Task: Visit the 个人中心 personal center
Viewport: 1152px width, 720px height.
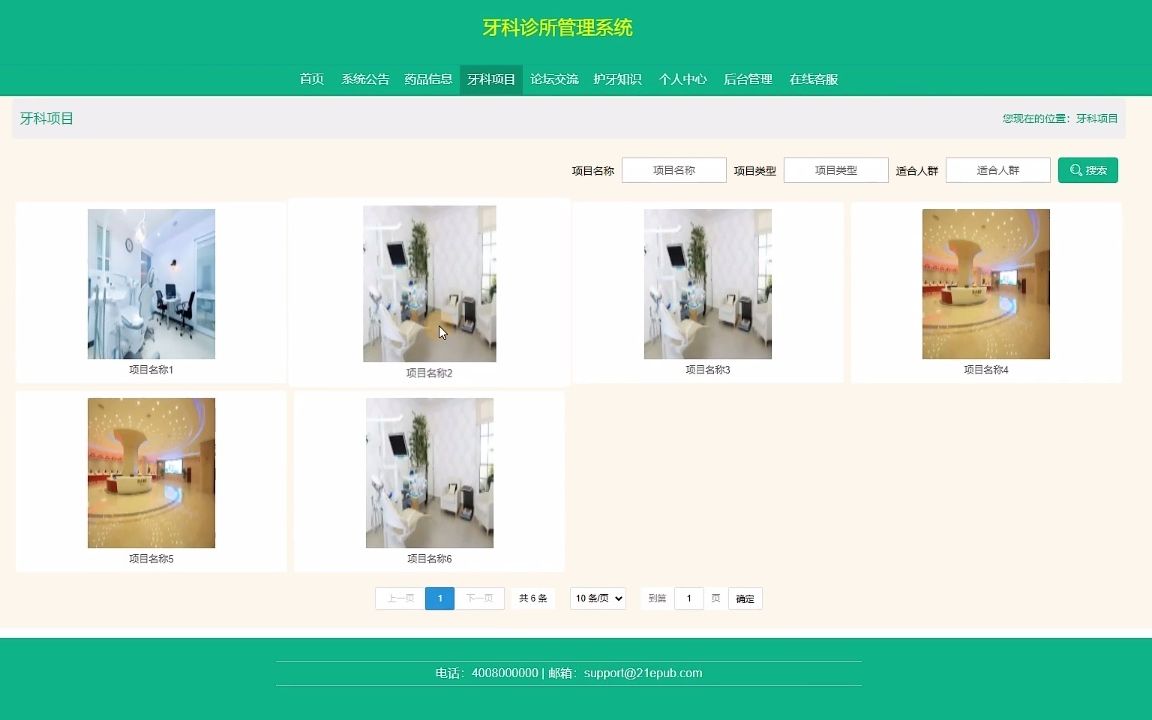Action: 682,79
